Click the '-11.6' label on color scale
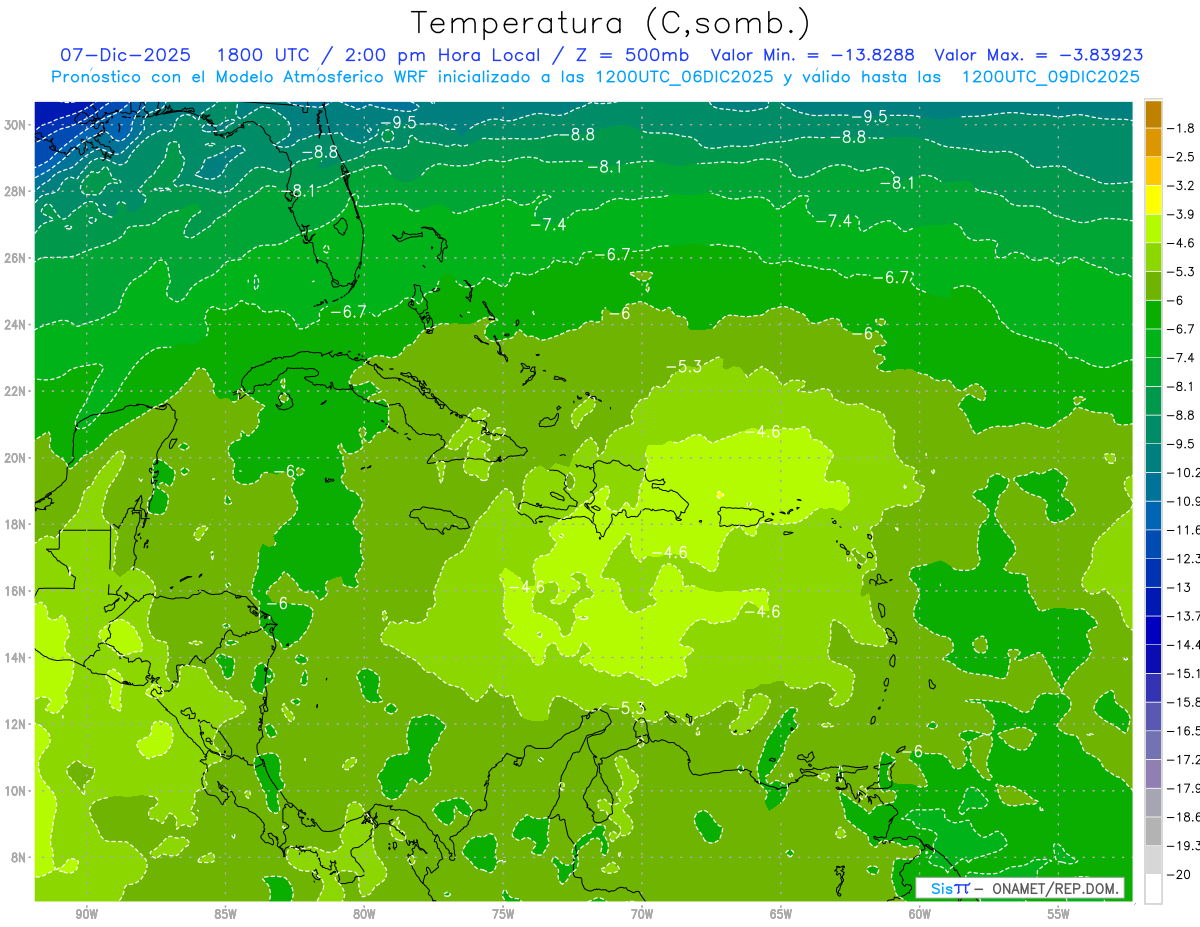The height and width of the screenshot is (927, 1200). [x=1185, y=529]
